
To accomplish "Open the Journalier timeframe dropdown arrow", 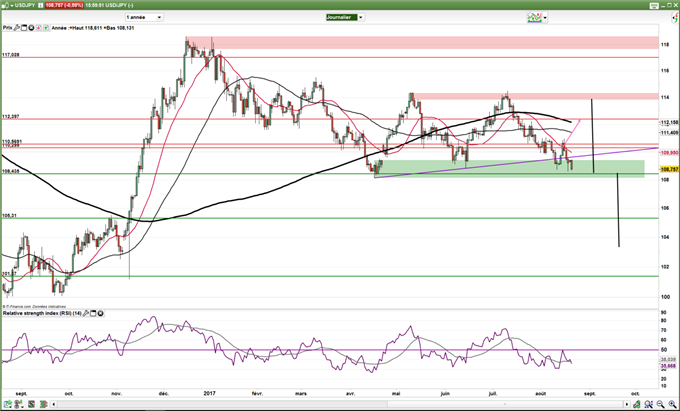I will 361,17.
